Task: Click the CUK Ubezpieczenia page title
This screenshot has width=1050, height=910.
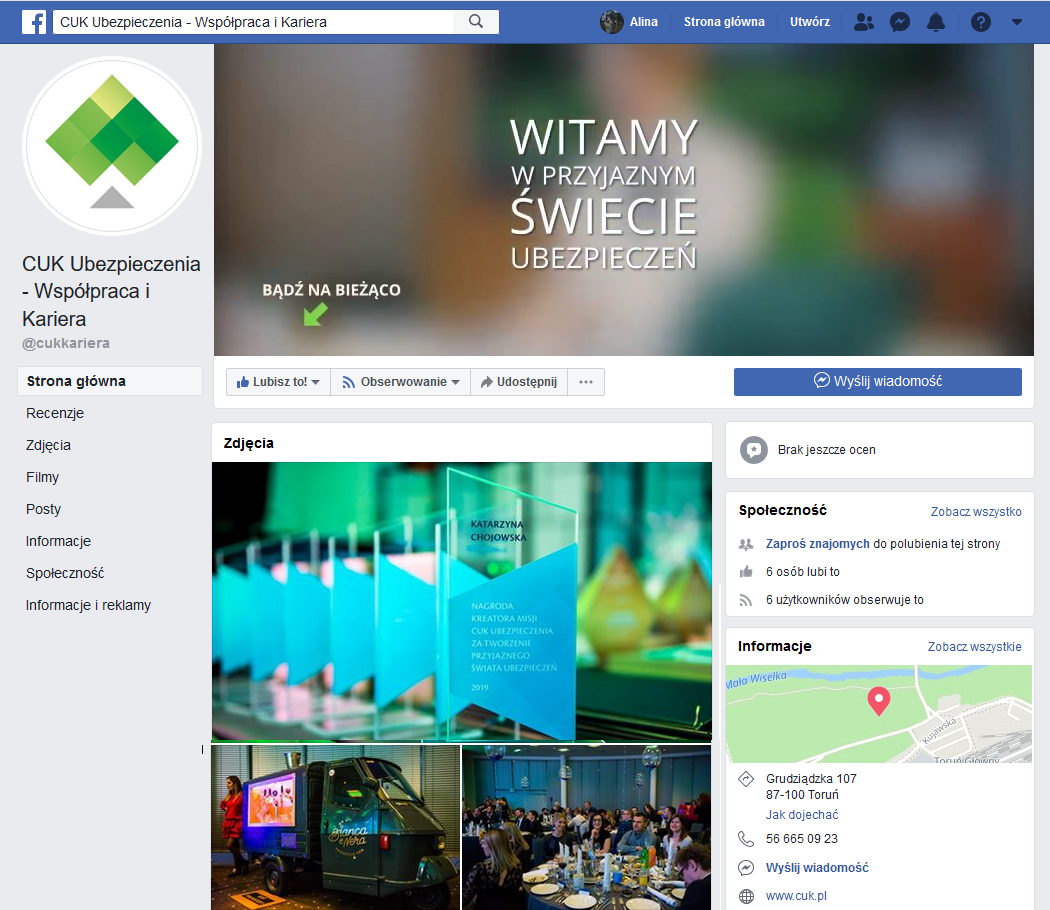Action: tap(111, 291)
